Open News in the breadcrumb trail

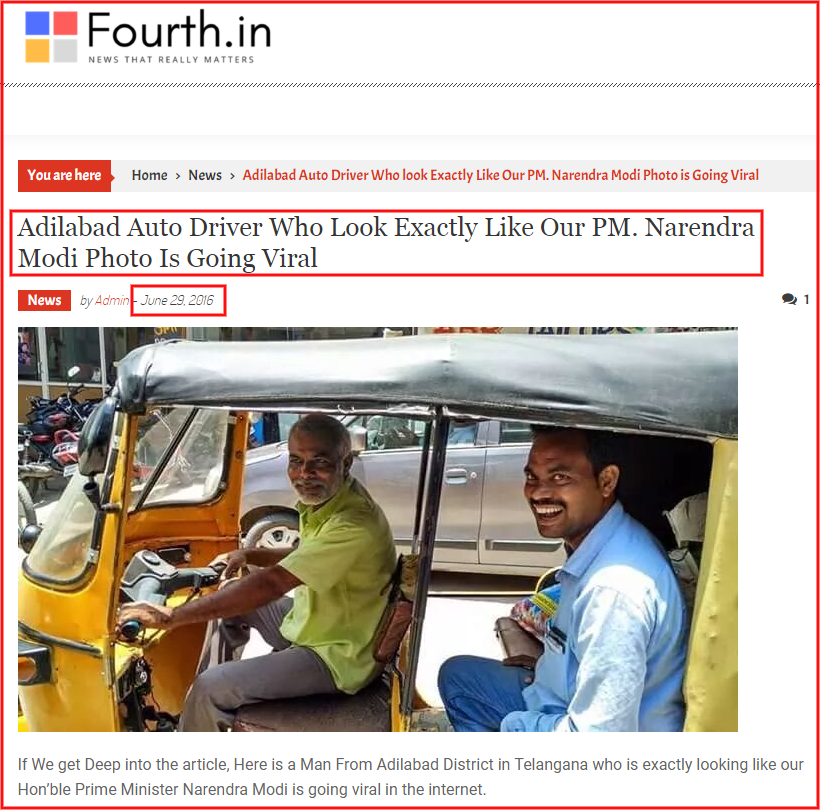(x=205, y=175)
